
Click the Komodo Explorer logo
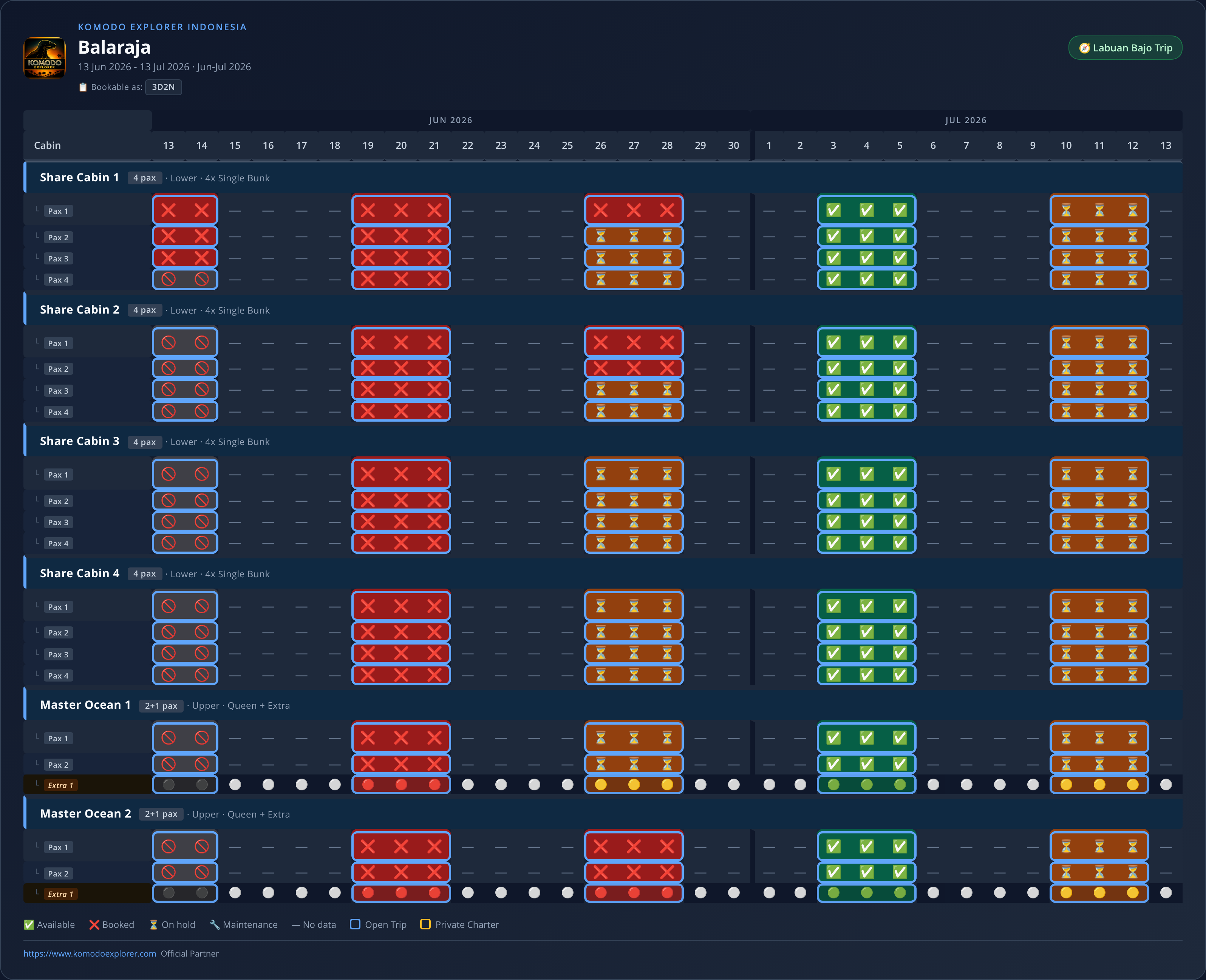45,58
